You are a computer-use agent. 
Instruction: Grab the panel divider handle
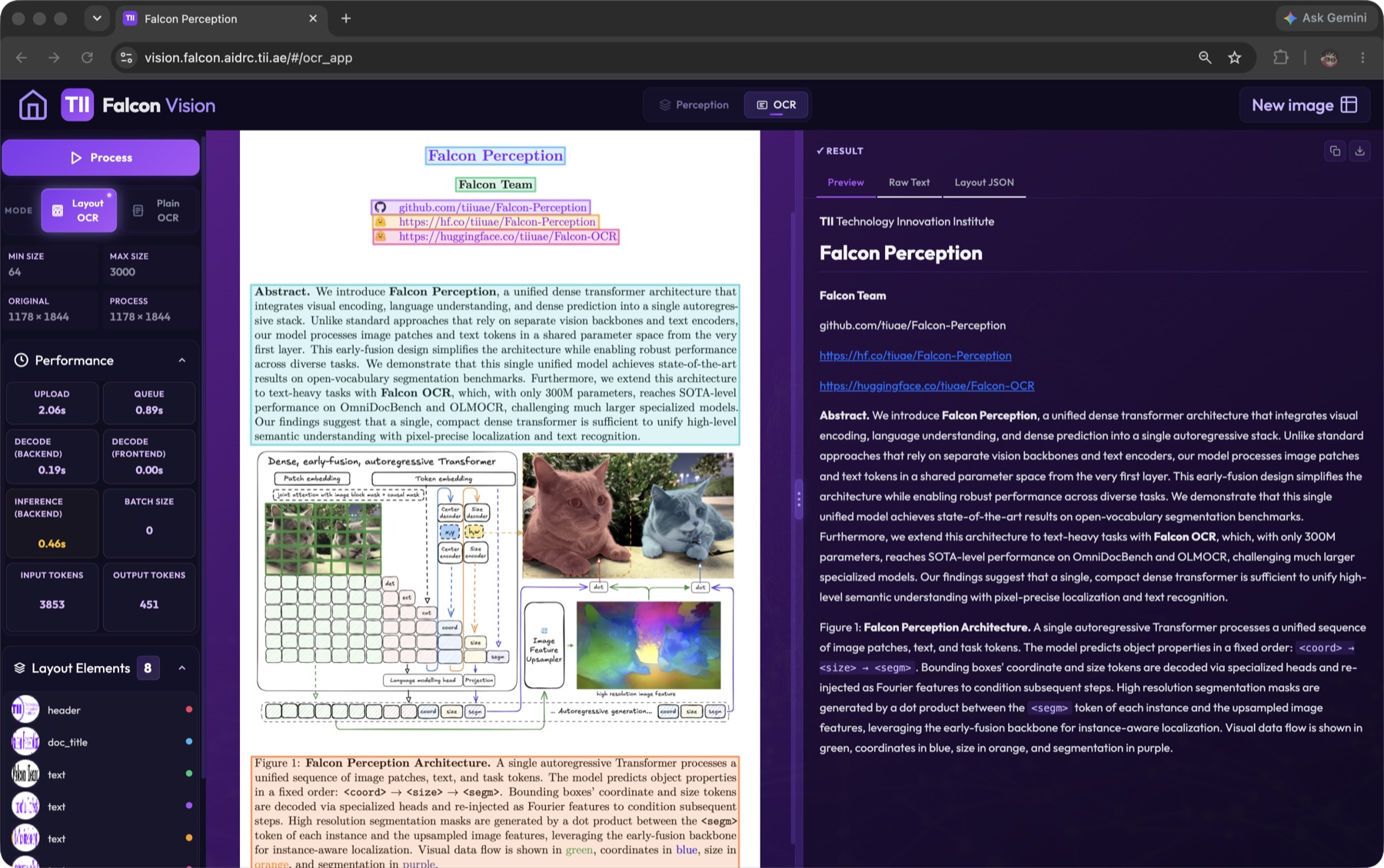(798, 500)
